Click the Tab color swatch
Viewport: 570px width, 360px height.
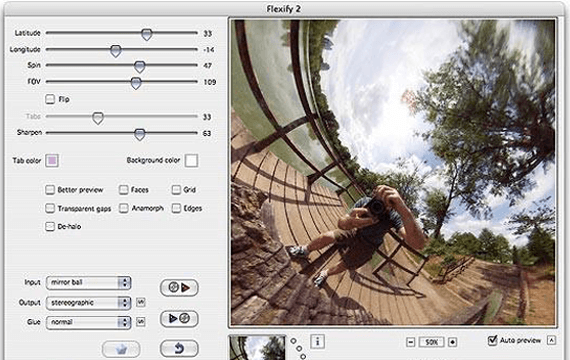(52, 160)
